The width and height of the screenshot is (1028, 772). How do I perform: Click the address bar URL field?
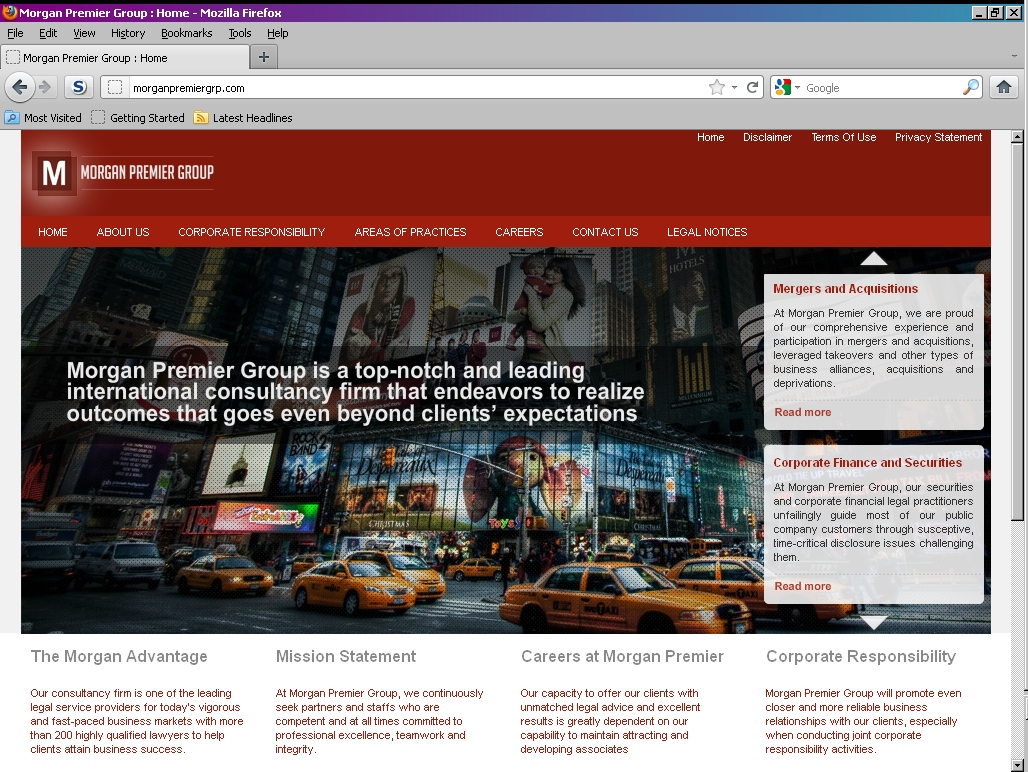417,88
